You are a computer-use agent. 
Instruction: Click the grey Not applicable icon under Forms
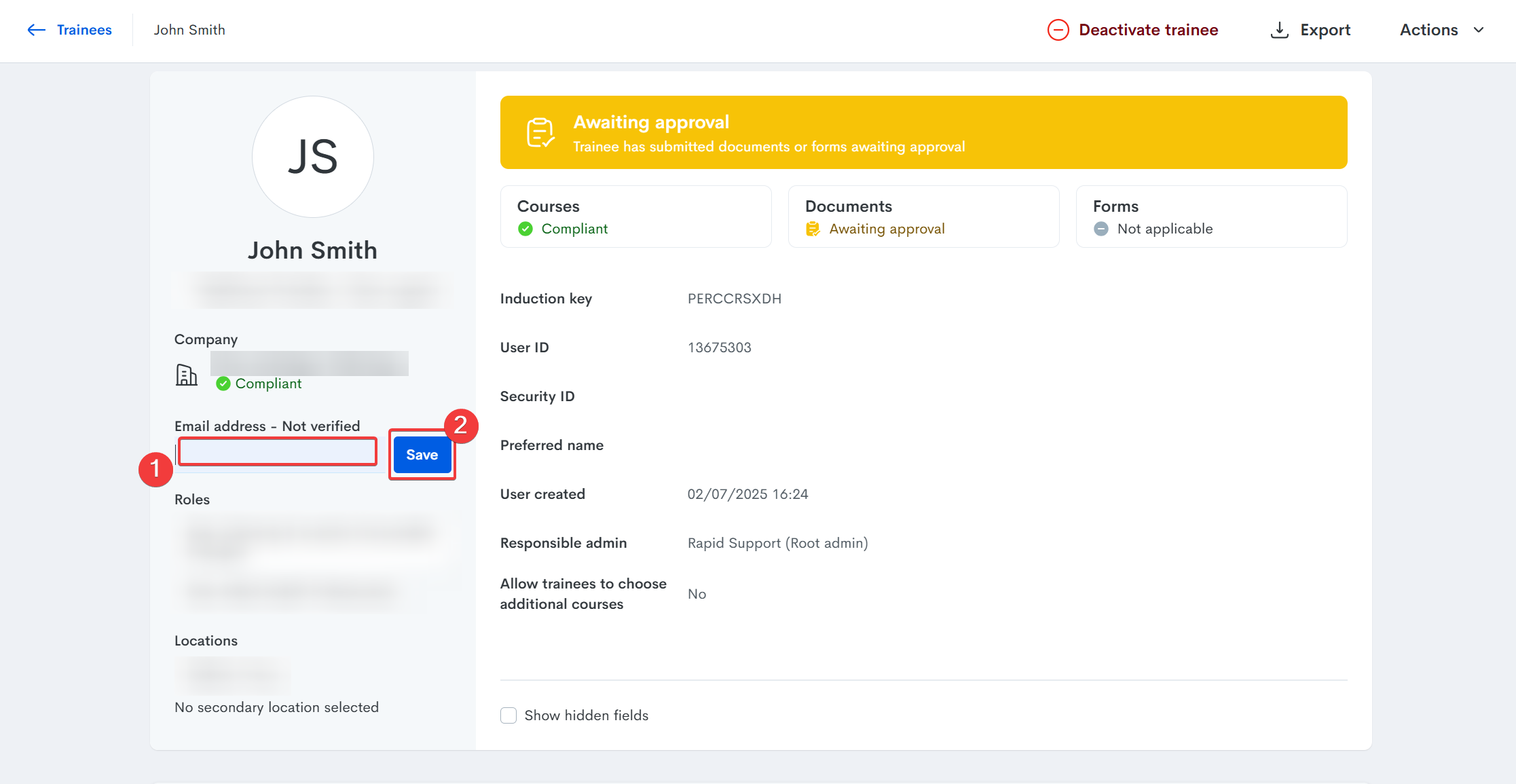[x=1101, y=229]
